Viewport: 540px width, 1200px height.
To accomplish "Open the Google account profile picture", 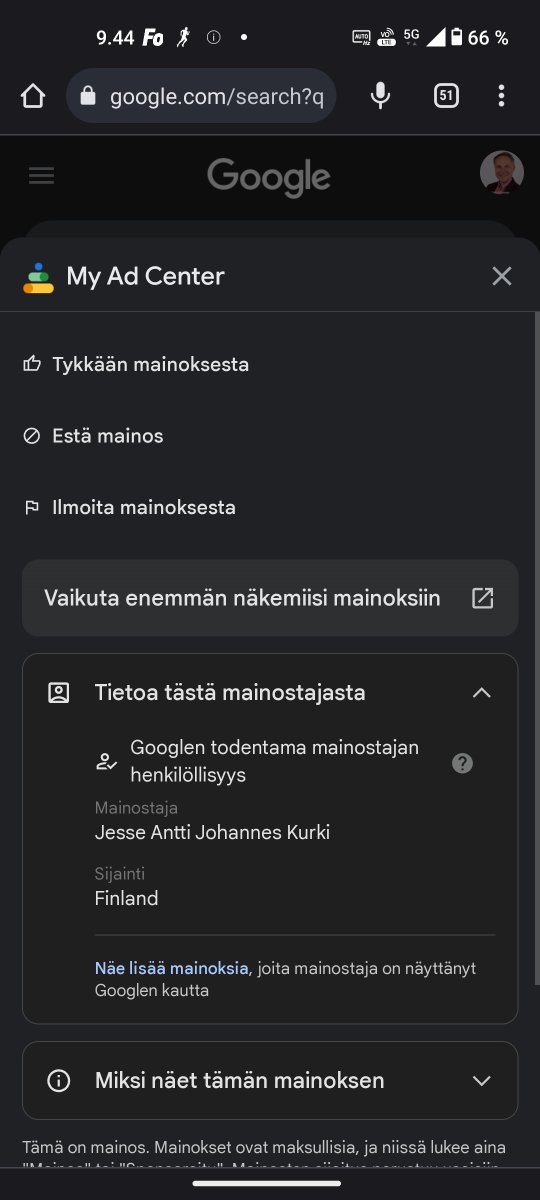I will click(x=502, y=172).
